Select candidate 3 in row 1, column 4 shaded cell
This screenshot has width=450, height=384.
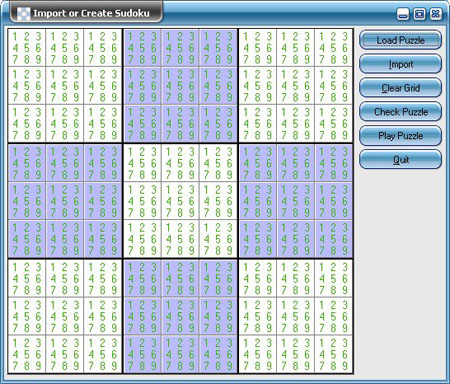(154, 36)
